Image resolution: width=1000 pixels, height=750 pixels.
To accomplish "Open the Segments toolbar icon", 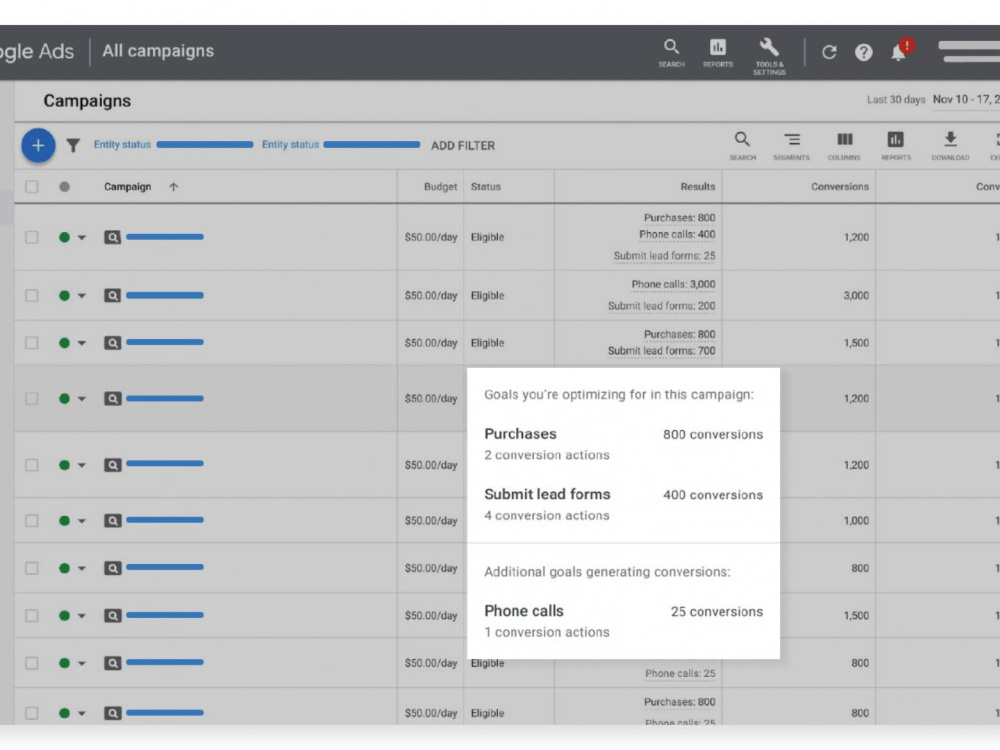I will (x=791, y=146).
